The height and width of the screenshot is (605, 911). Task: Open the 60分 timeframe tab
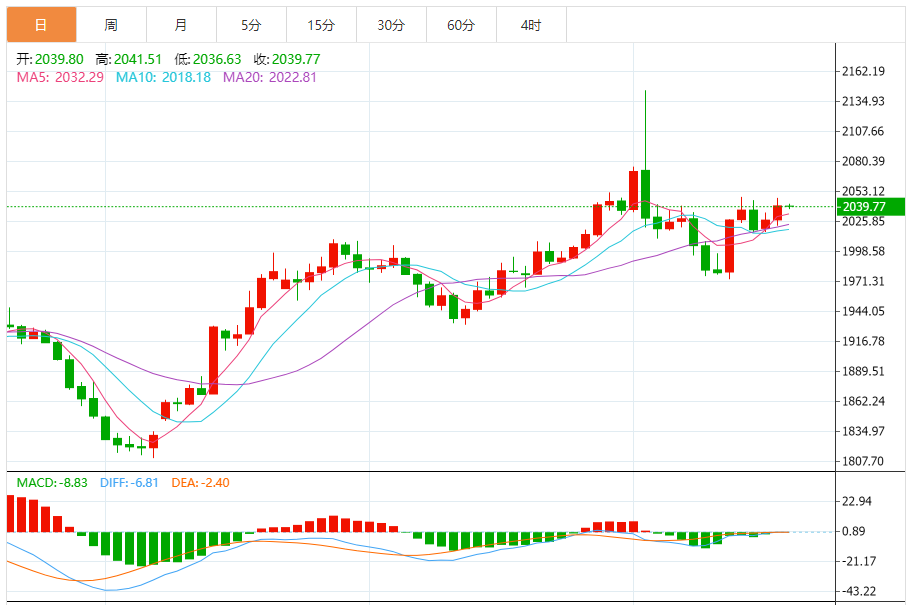[x=461, y=25]
